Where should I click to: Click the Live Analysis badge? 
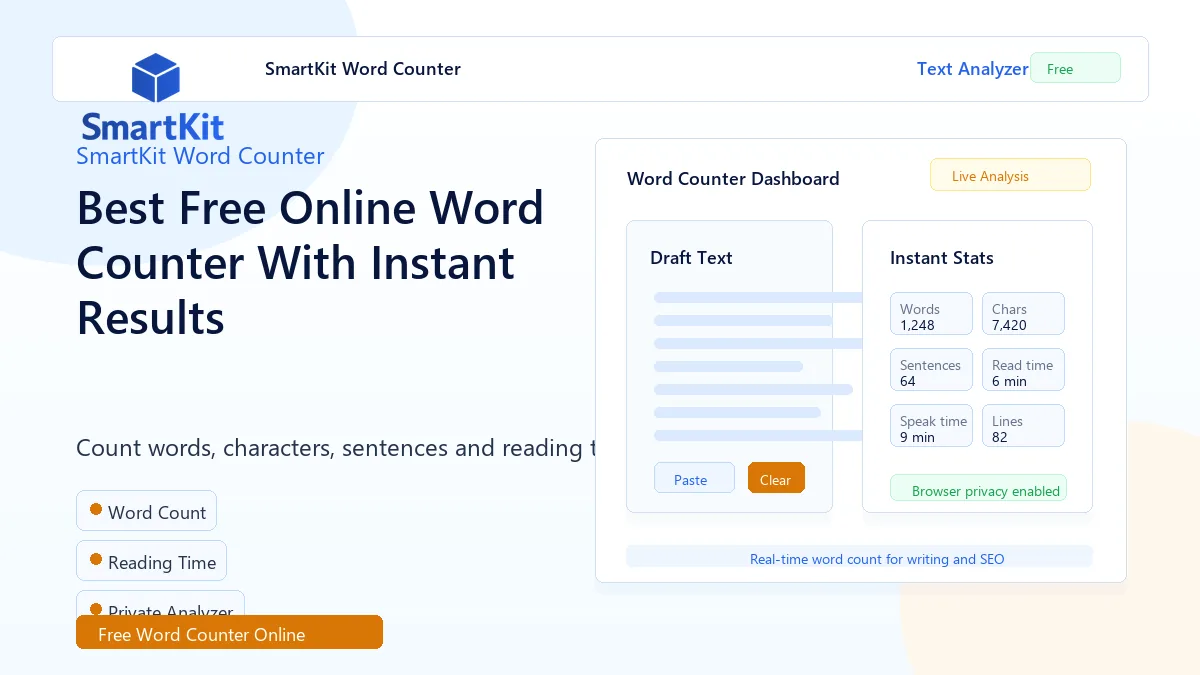(x=1010, y=175)
